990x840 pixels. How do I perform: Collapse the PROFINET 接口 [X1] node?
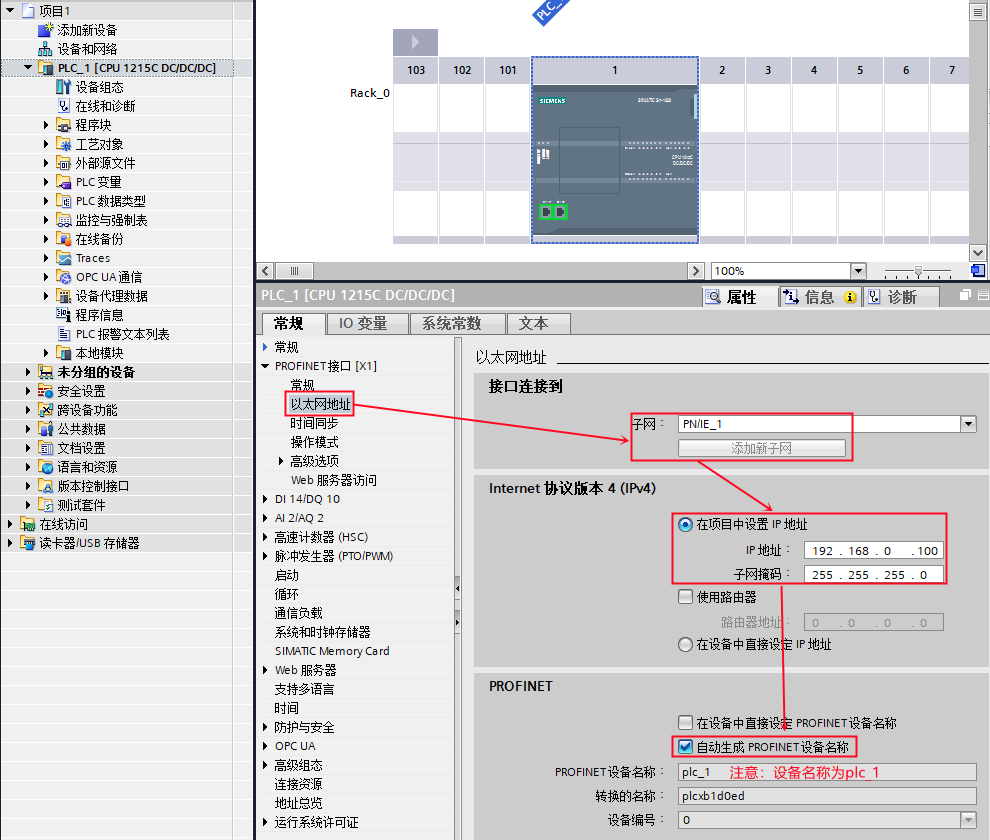coord(265,366)
